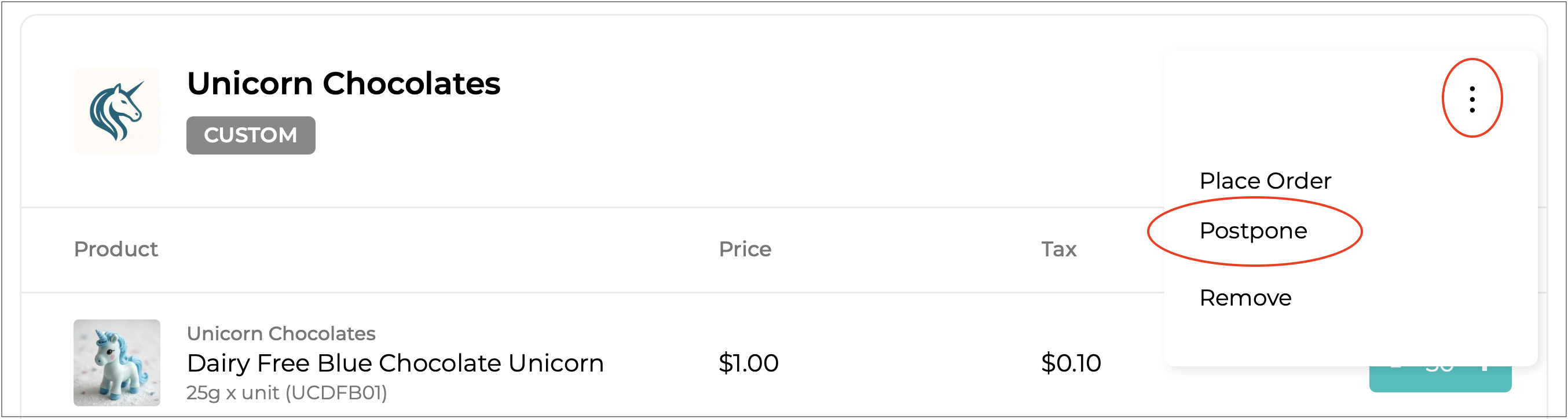Sort by the Price column header
The height and width of the screenshot is (419, 1568).
[745, 249]
